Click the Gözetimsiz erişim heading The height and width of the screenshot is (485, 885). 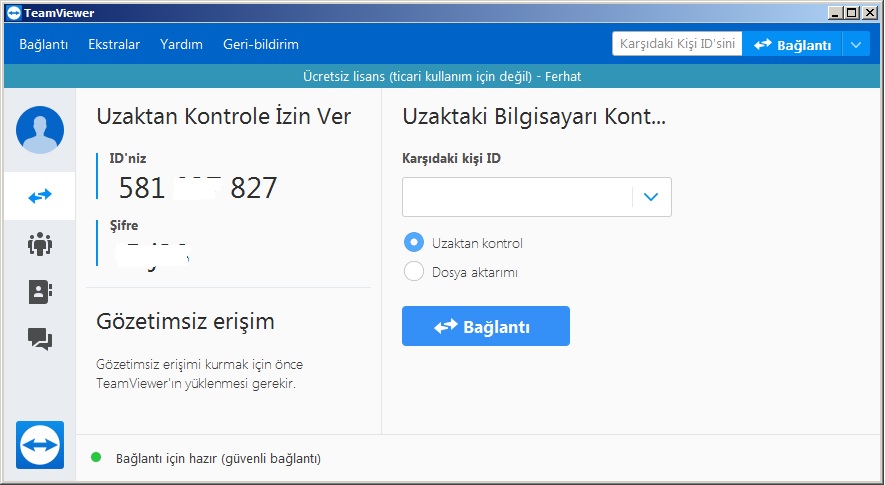pos(185,321)
